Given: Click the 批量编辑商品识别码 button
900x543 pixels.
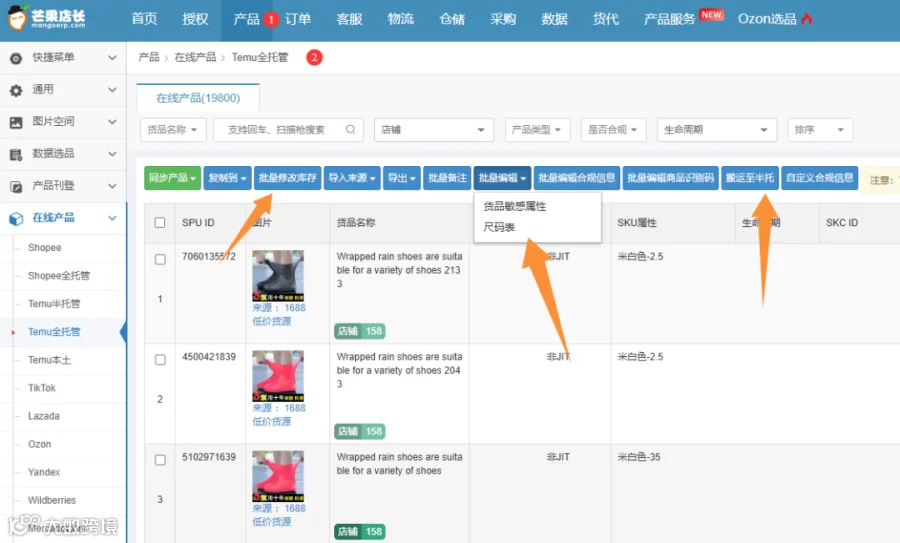Looking at the screenshot, I should click(x=670, y=178).
